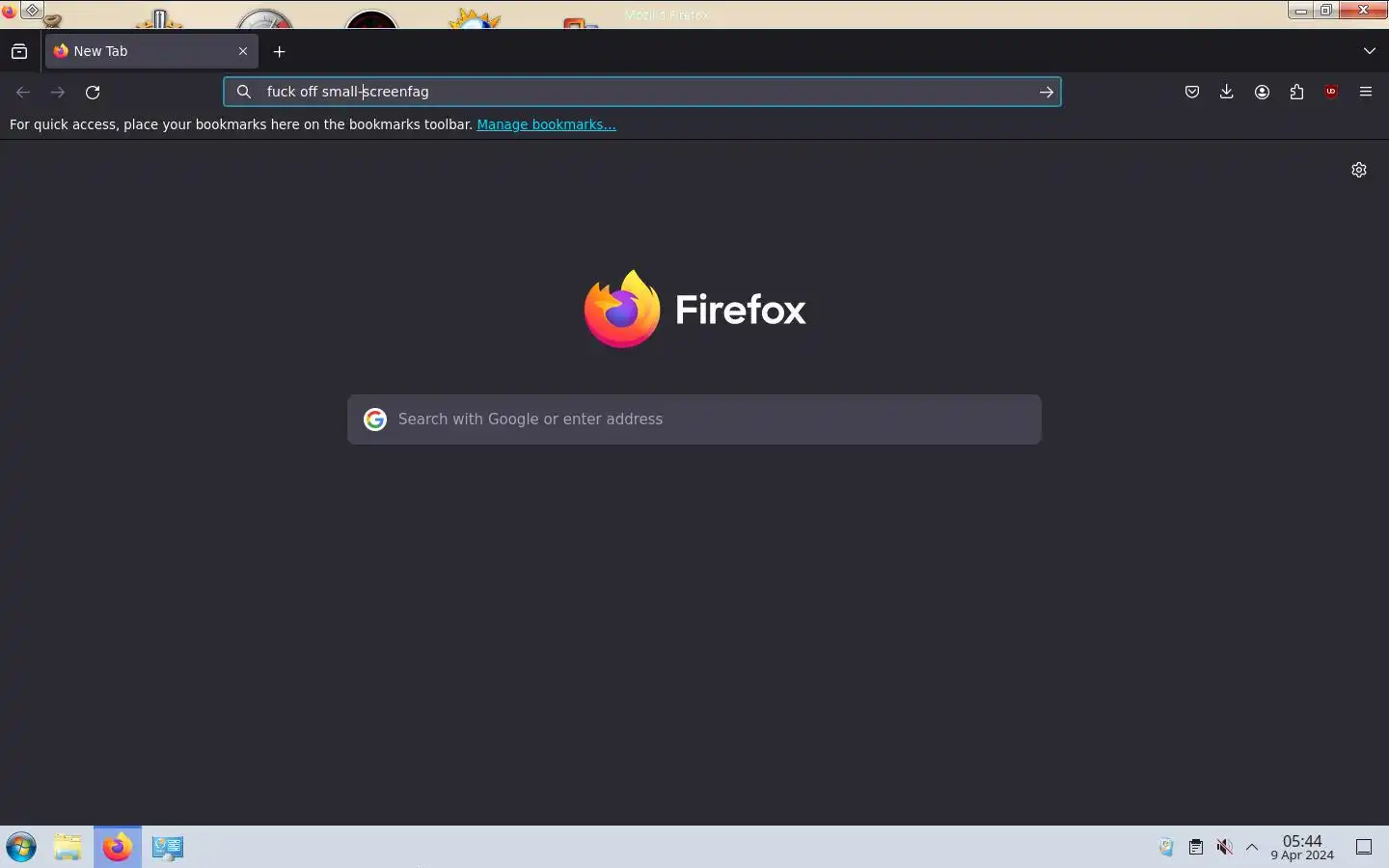Select the New Tab tab
This screenshot has width=1389, height=868.
tap(151, 51)
